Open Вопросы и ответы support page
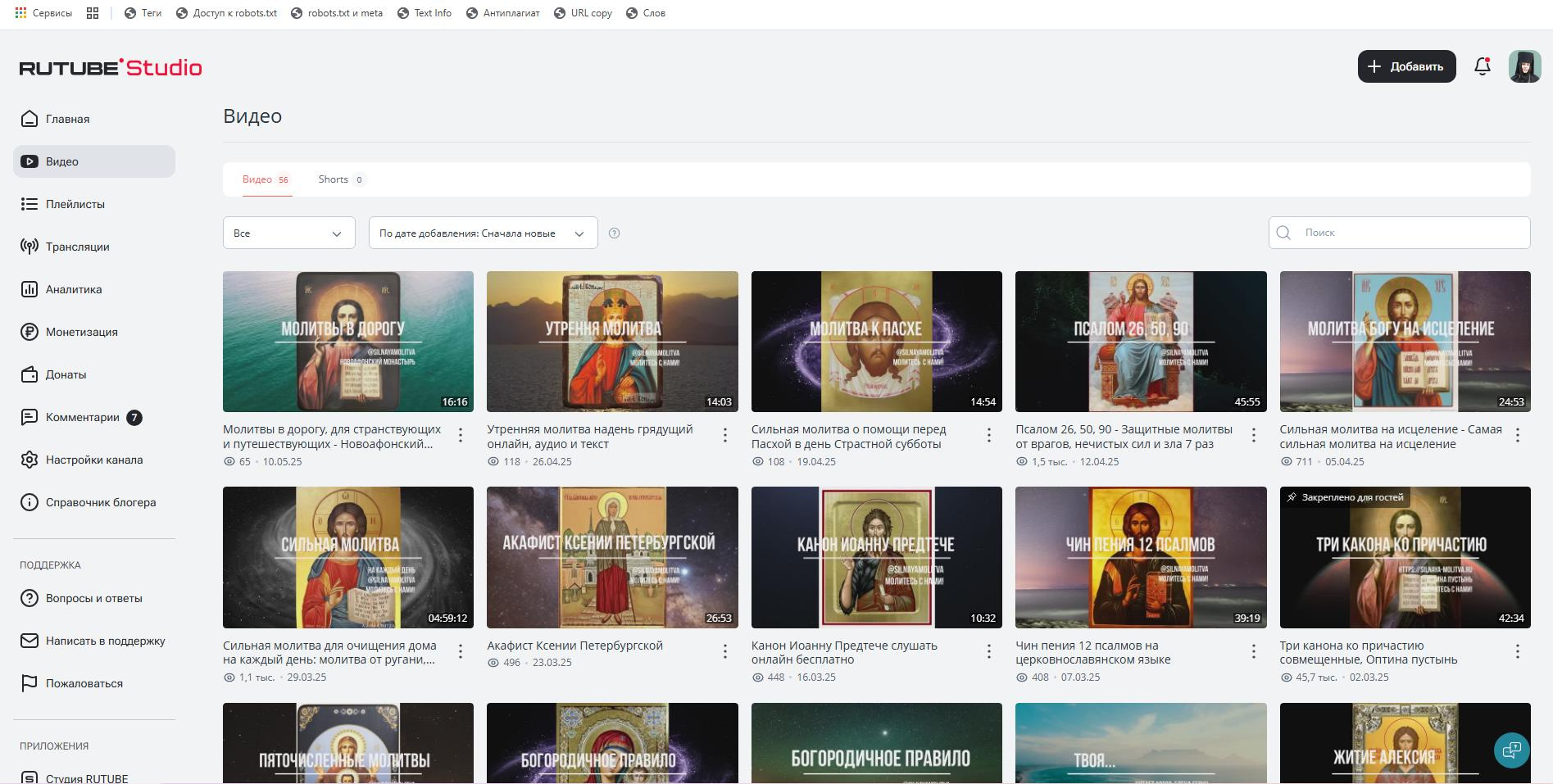 pos(94,598)
